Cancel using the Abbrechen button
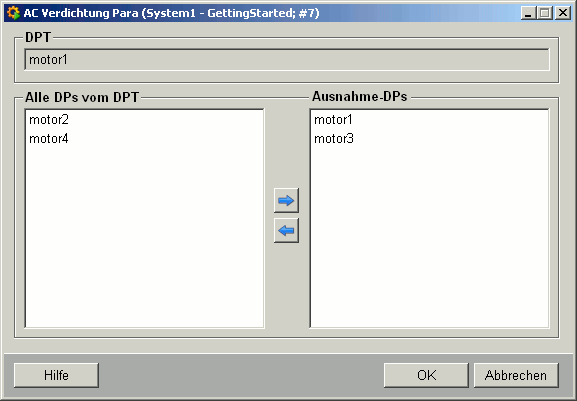The image size is (577, 401). tap(516, 375)
